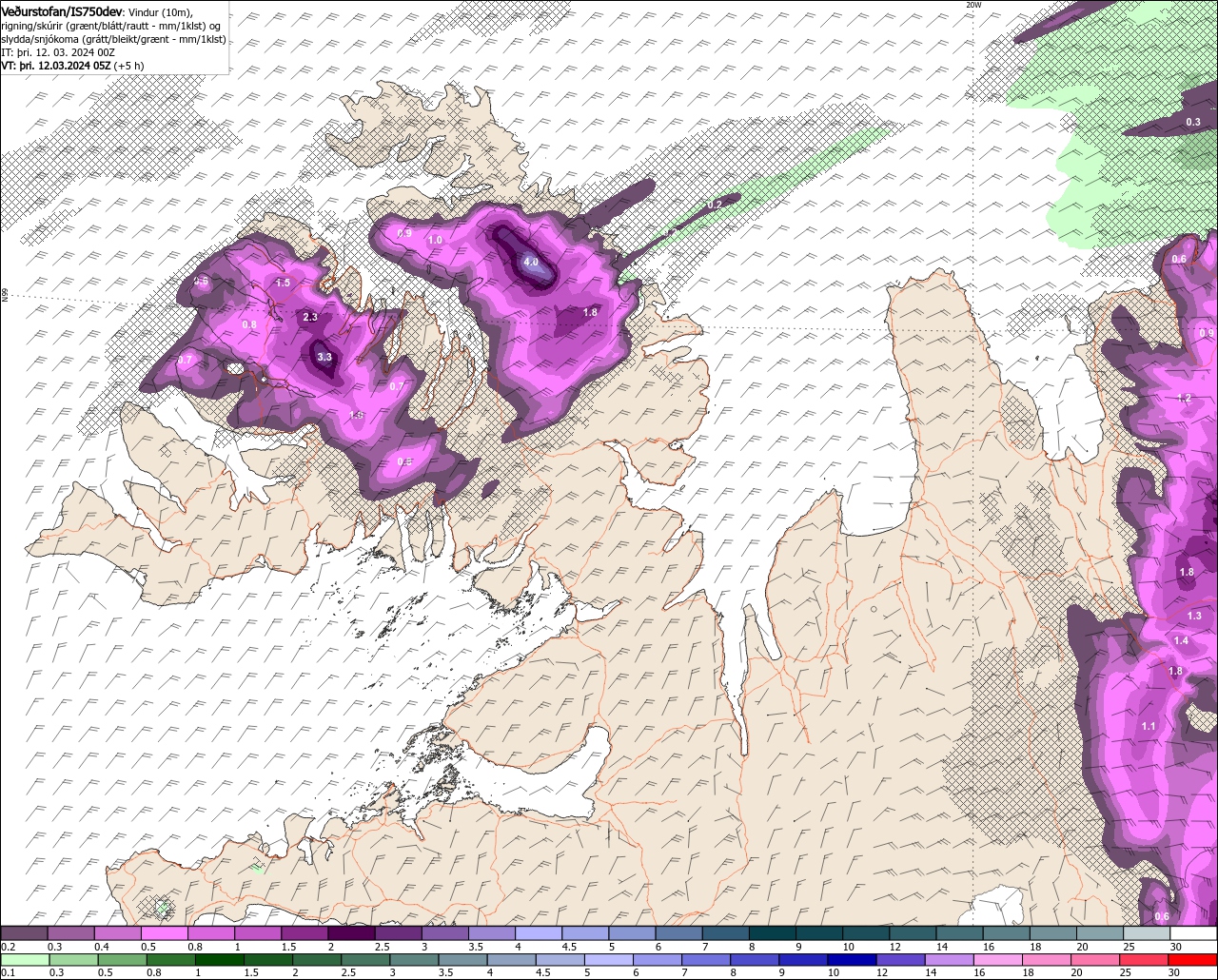Image resolution: width=1218 pixels, height=980 pixels.
Task: Click the 1.2 value label on map
Action: click(x=1185, y=398)
